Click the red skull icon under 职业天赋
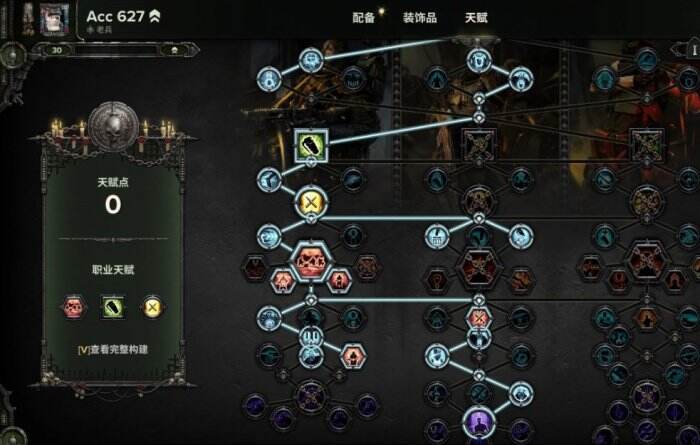Viewport: 700px width, 445px height. pos(74,307)
